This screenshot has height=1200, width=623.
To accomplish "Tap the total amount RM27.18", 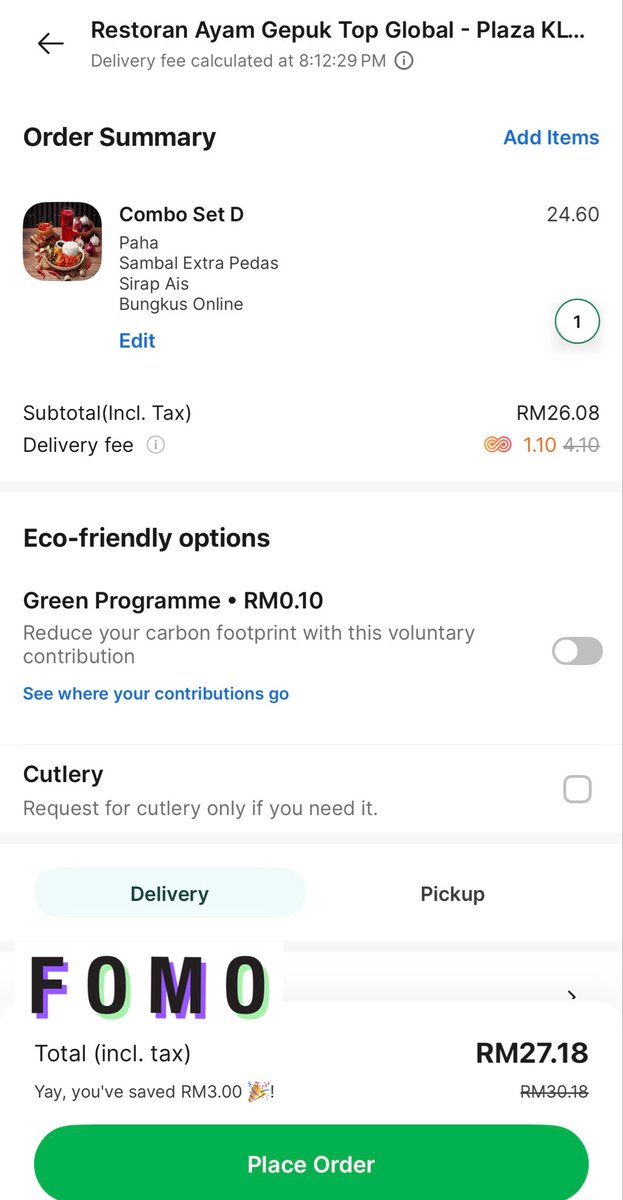I will point(531,1053).
